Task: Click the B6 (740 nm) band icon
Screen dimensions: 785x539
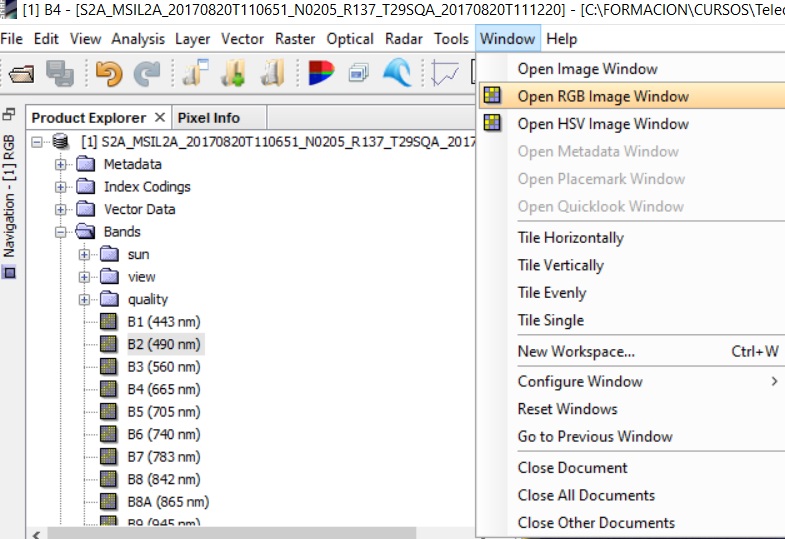Action: (x=109, y=434)
